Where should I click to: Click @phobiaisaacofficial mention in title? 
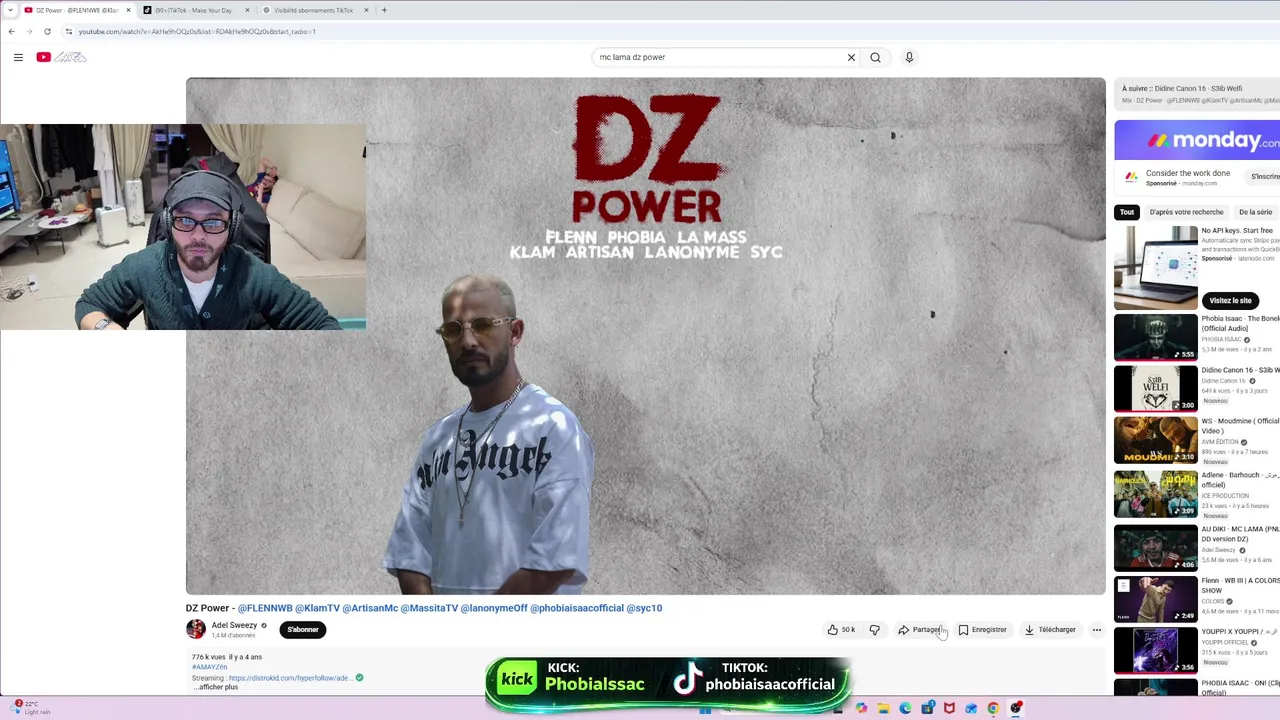[577, 608]
